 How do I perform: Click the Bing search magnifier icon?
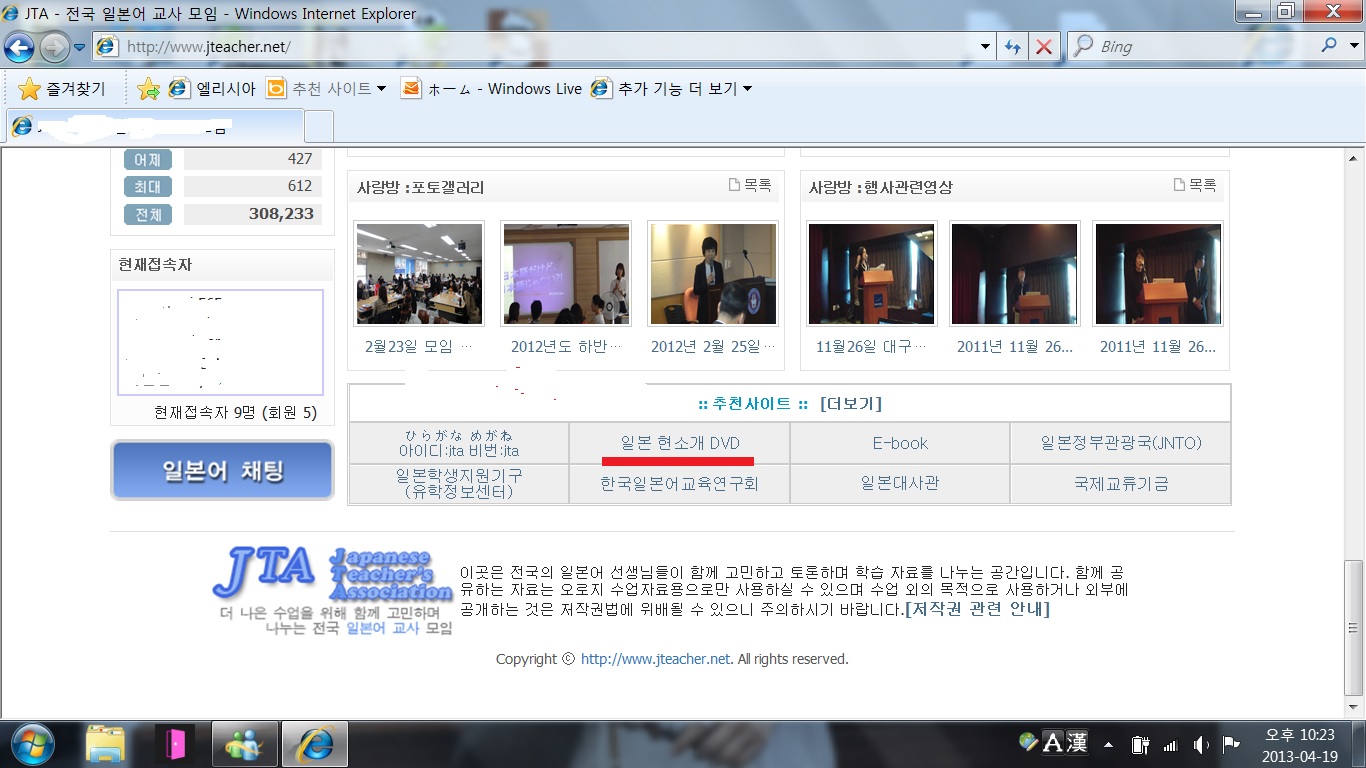click(1329, 46)
